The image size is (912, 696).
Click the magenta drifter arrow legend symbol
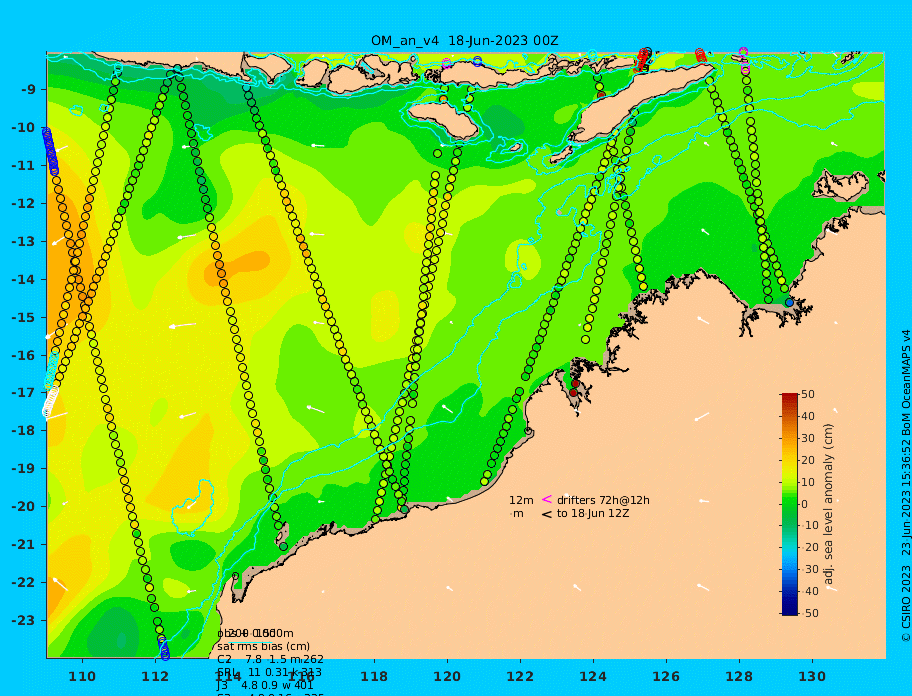coord(547,499)
